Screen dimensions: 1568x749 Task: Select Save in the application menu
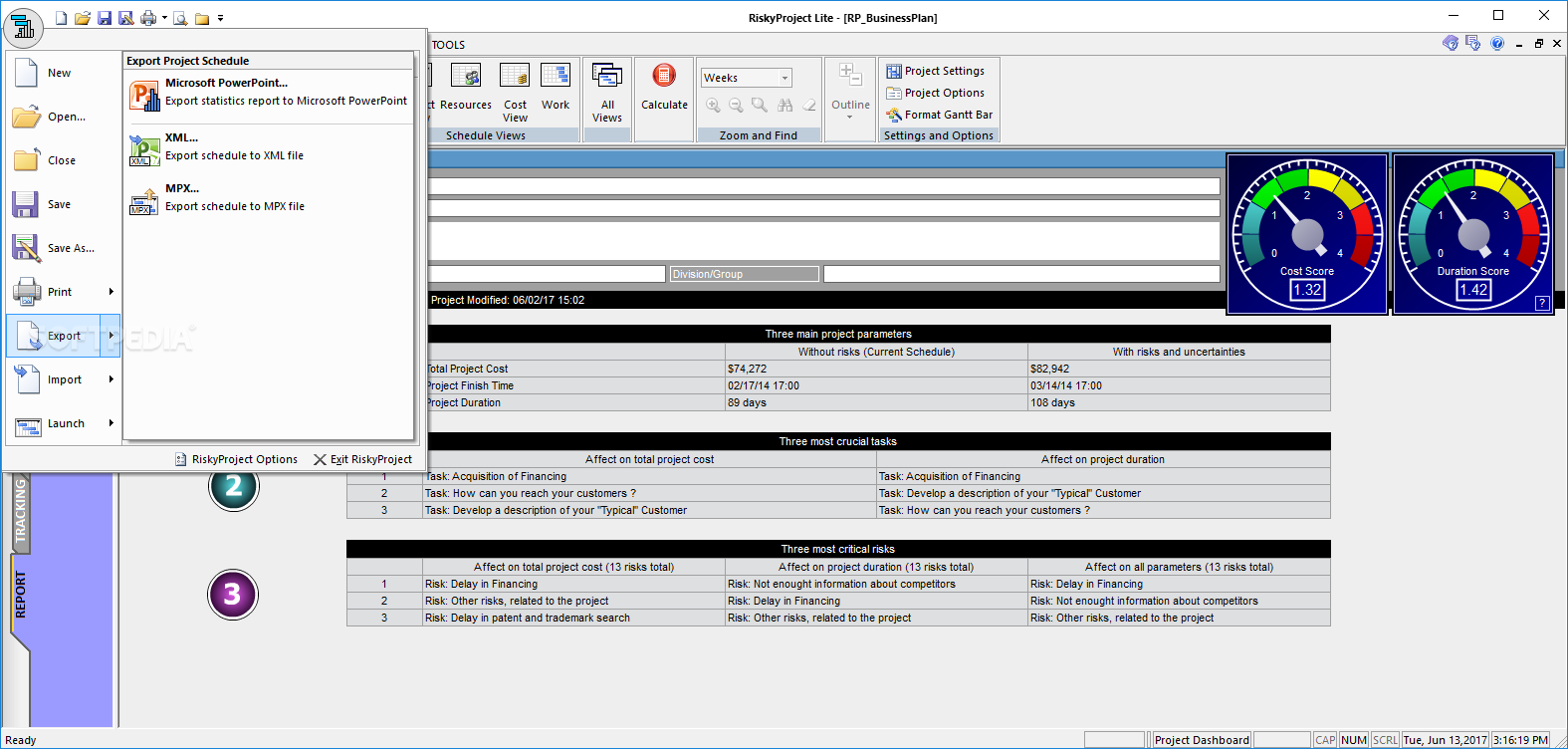click(64, 204)
